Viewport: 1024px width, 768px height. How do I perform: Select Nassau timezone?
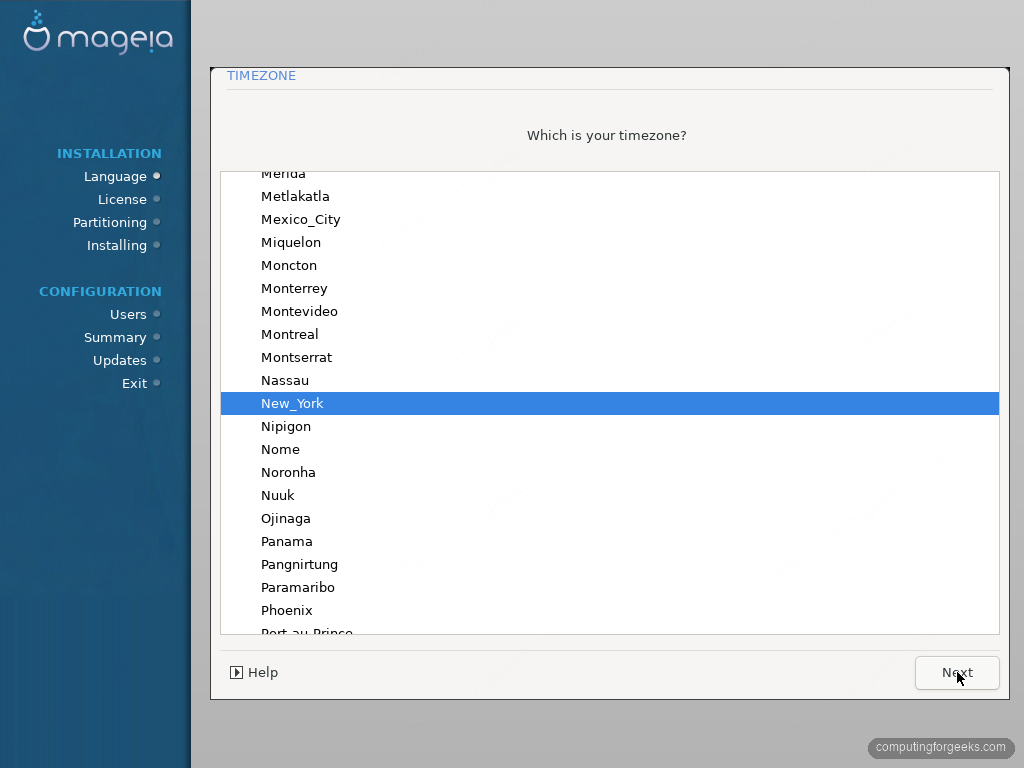(609, 380)
